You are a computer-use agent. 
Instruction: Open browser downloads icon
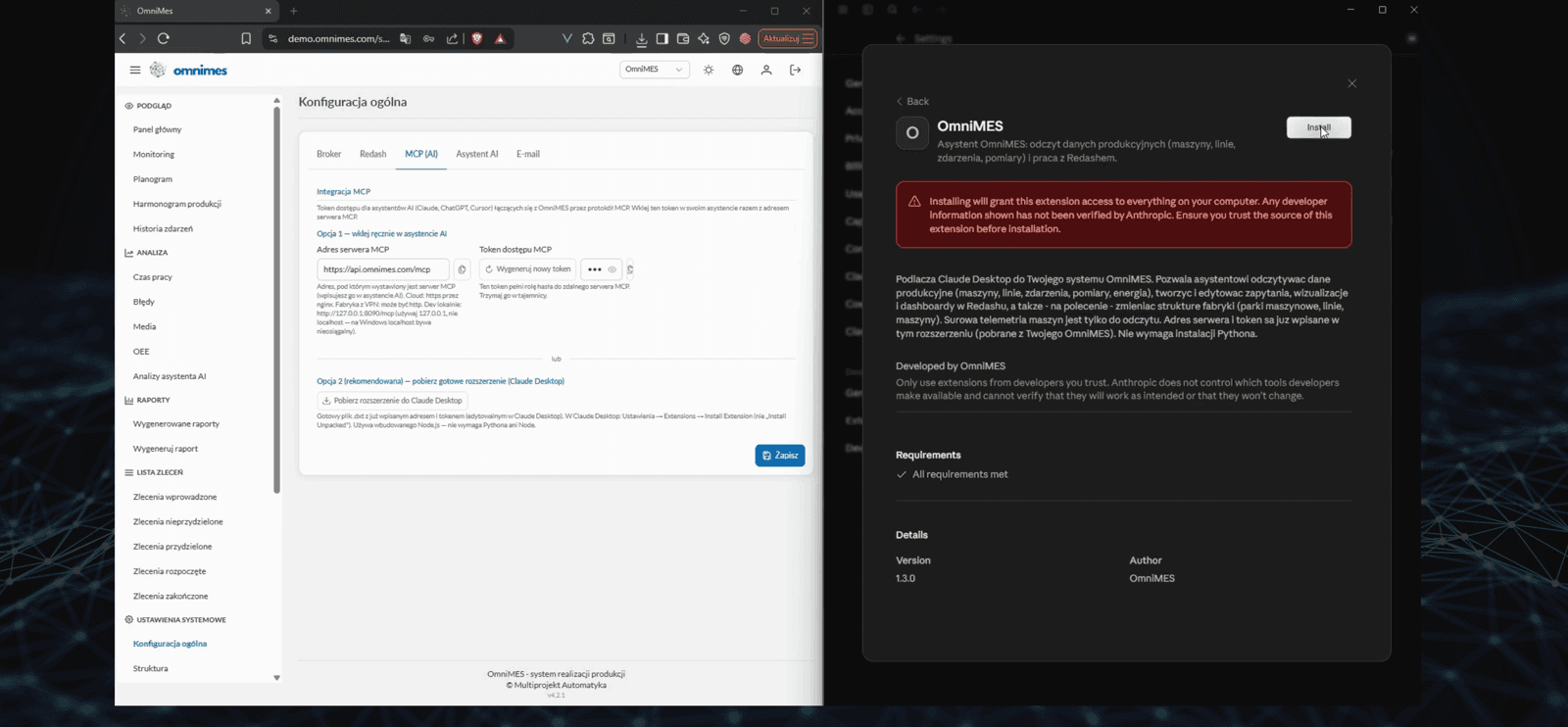(641, 38)
